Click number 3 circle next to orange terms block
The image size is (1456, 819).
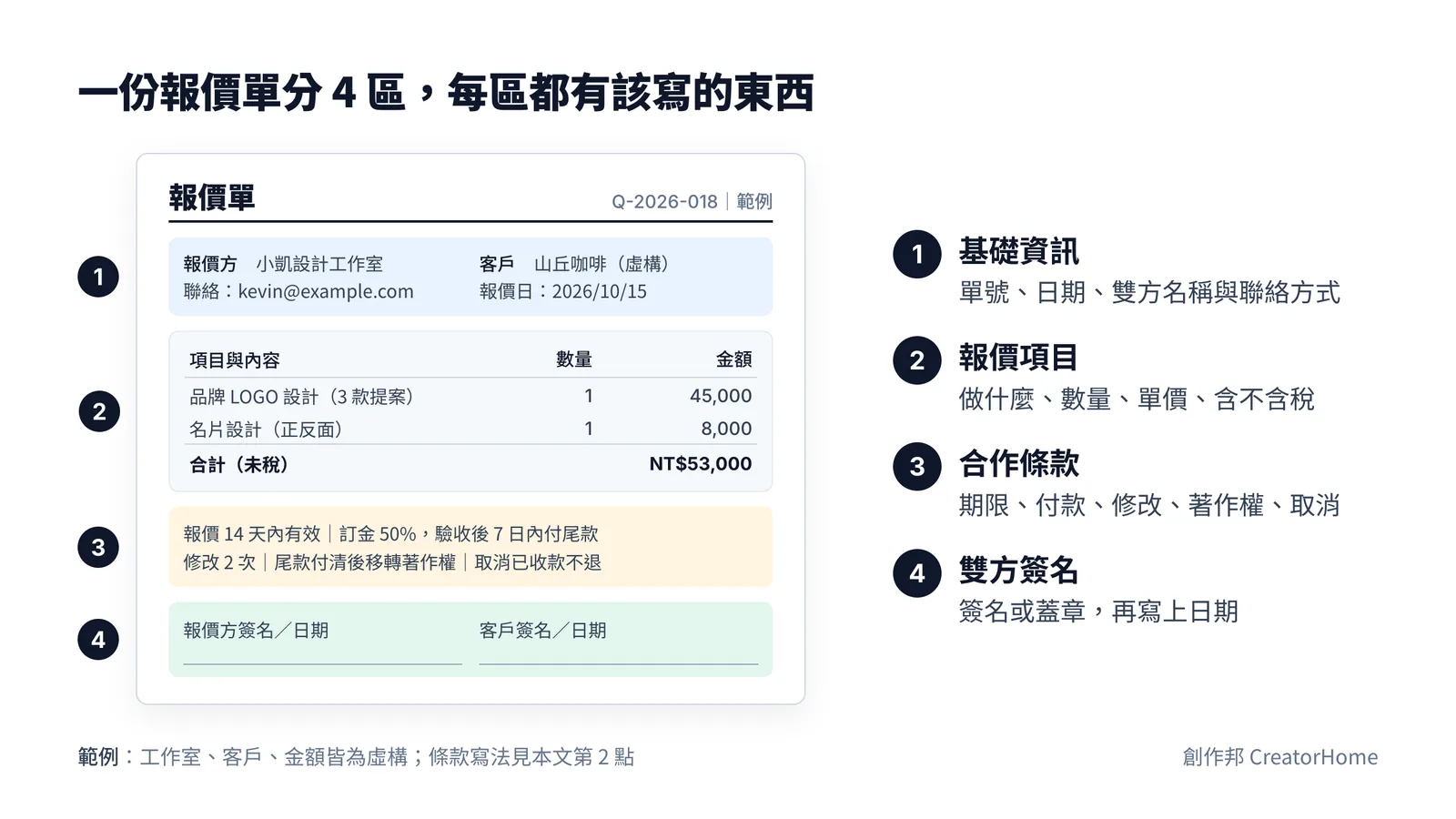[98, 548]
